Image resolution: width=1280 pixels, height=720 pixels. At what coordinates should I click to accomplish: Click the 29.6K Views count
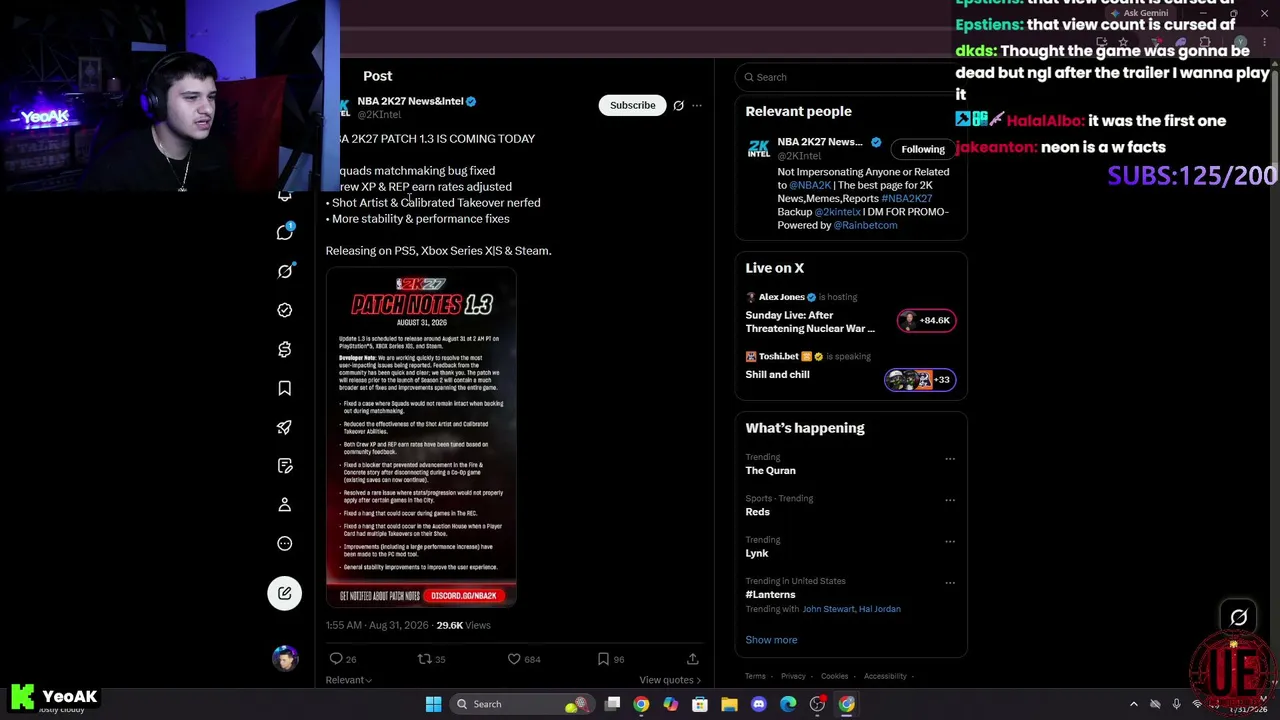[x=463, y=625]
